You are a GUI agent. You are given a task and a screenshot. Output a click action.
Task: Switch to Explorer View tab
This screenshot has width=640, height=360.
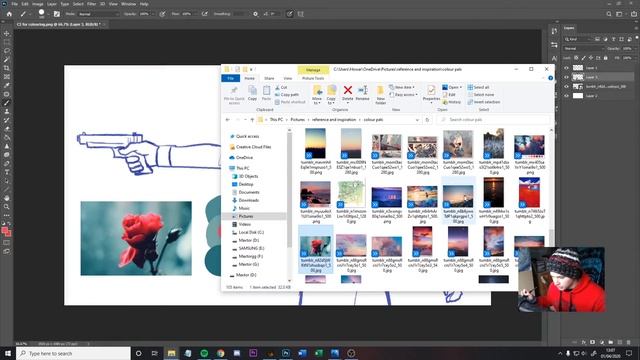tap(288, 78)
